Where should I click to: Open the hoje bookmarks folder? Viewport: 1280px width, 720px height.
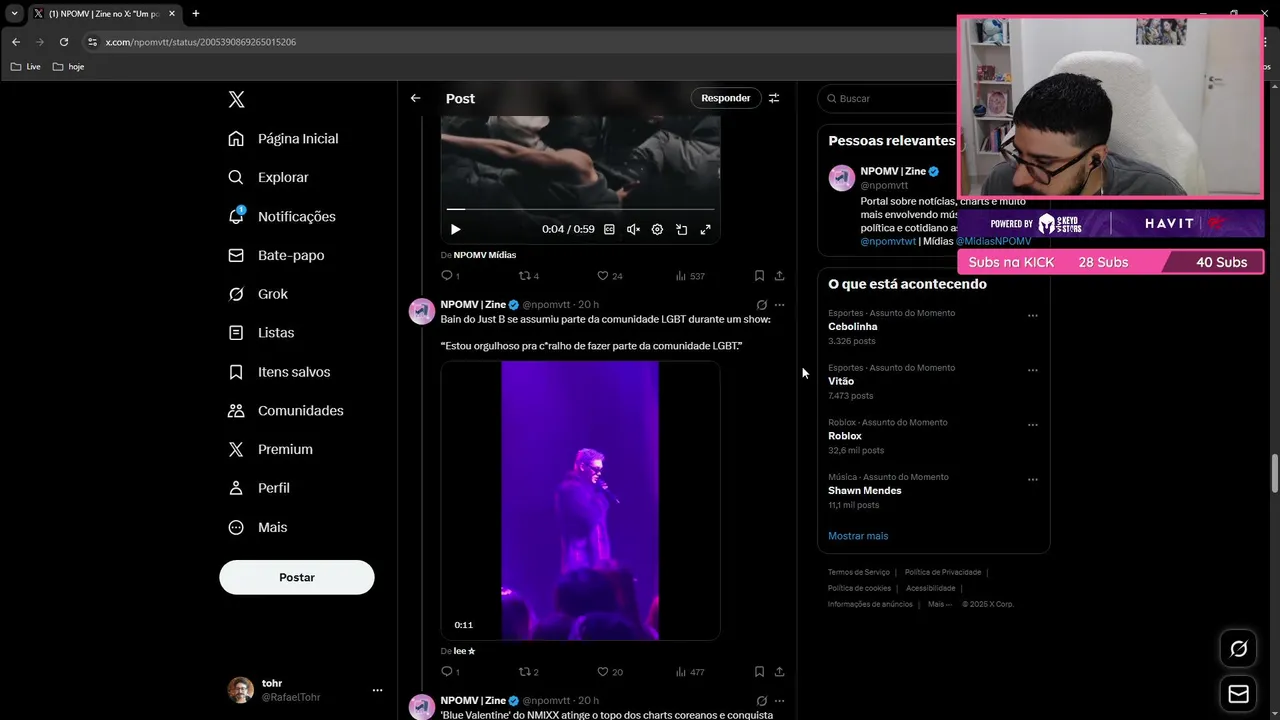coord(68,67)
